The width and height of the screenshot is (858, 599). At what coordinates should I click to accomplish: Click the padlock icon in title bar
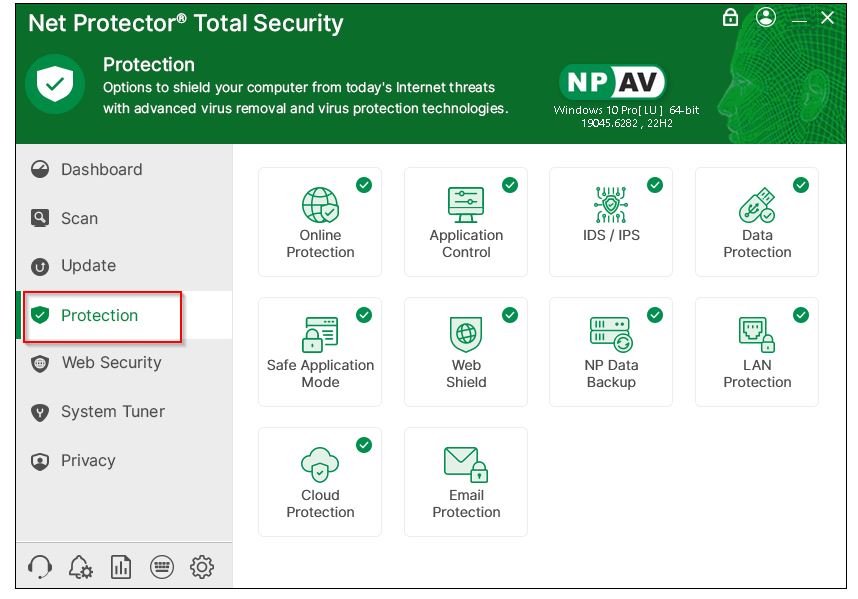point(730,18)
